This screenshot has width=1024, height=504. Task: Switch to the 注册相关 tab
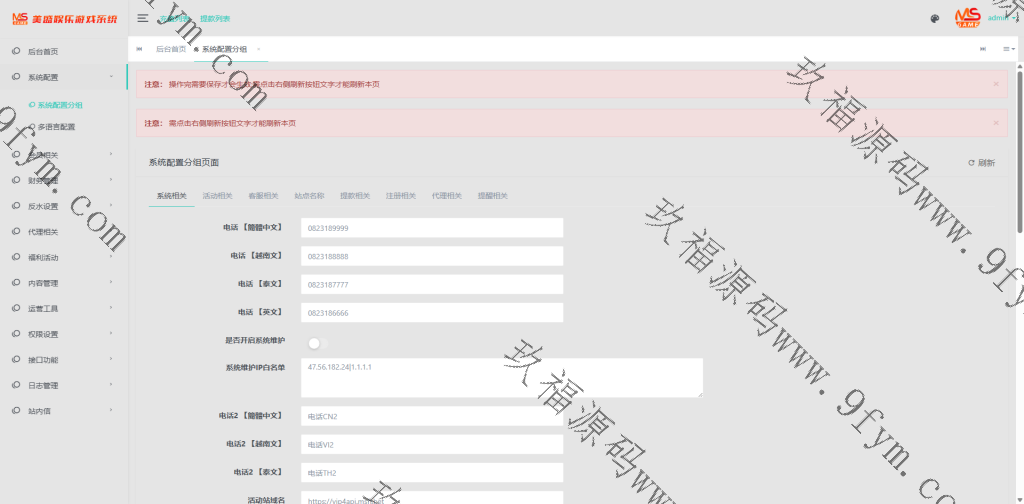click(x=400, y=196)
